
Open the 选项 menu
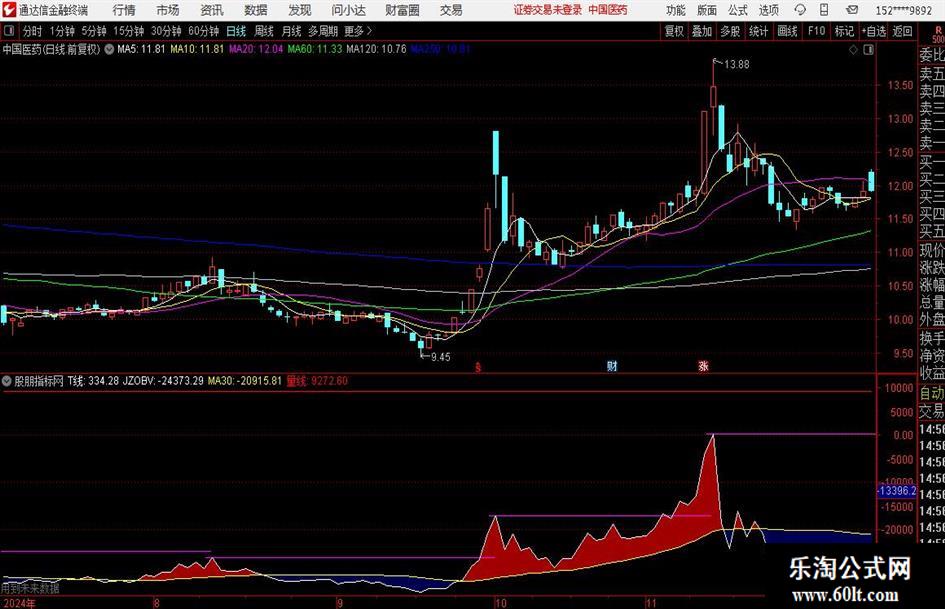(769, 10)
